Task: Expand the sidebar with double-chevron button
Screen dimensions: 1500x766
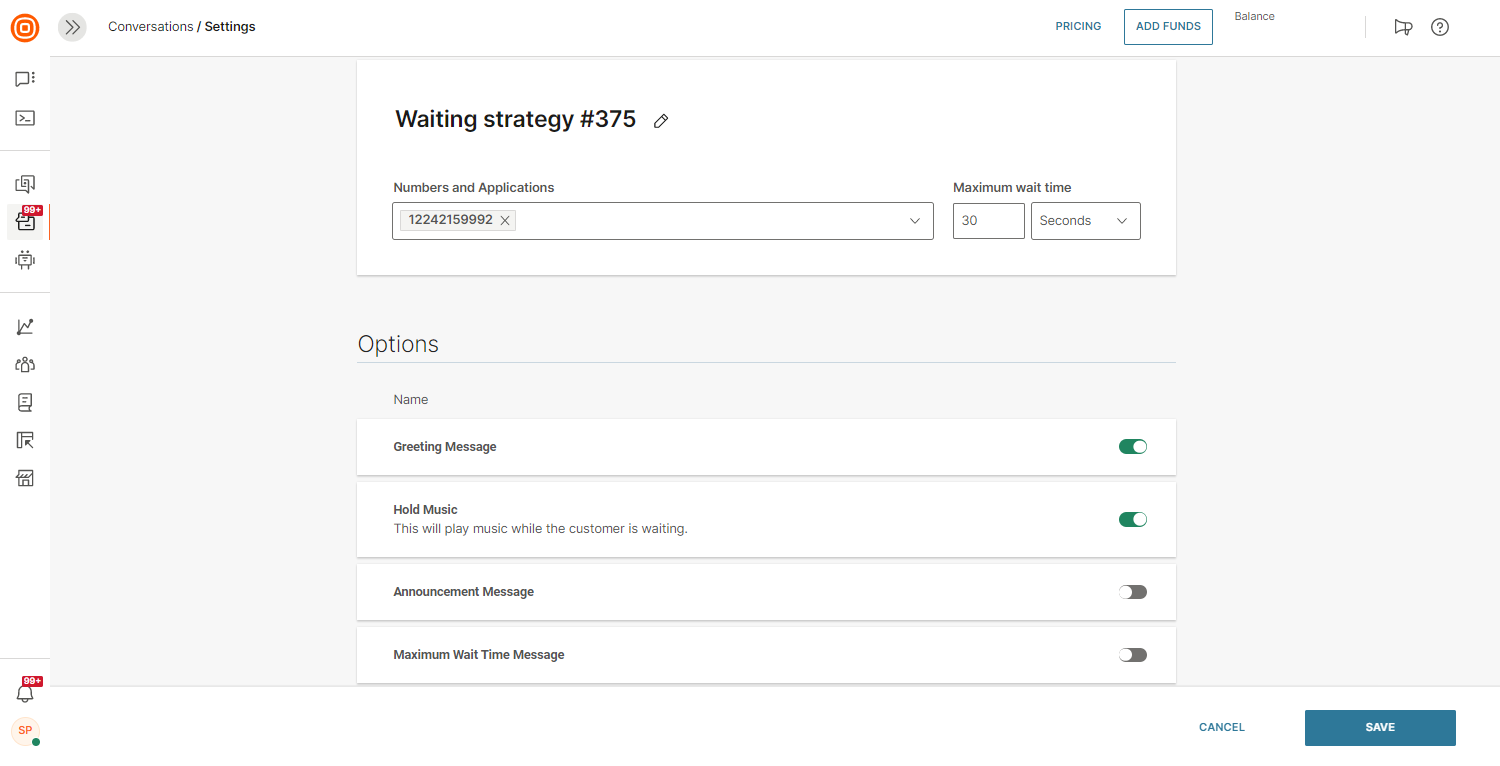Action: coord(72,27)
